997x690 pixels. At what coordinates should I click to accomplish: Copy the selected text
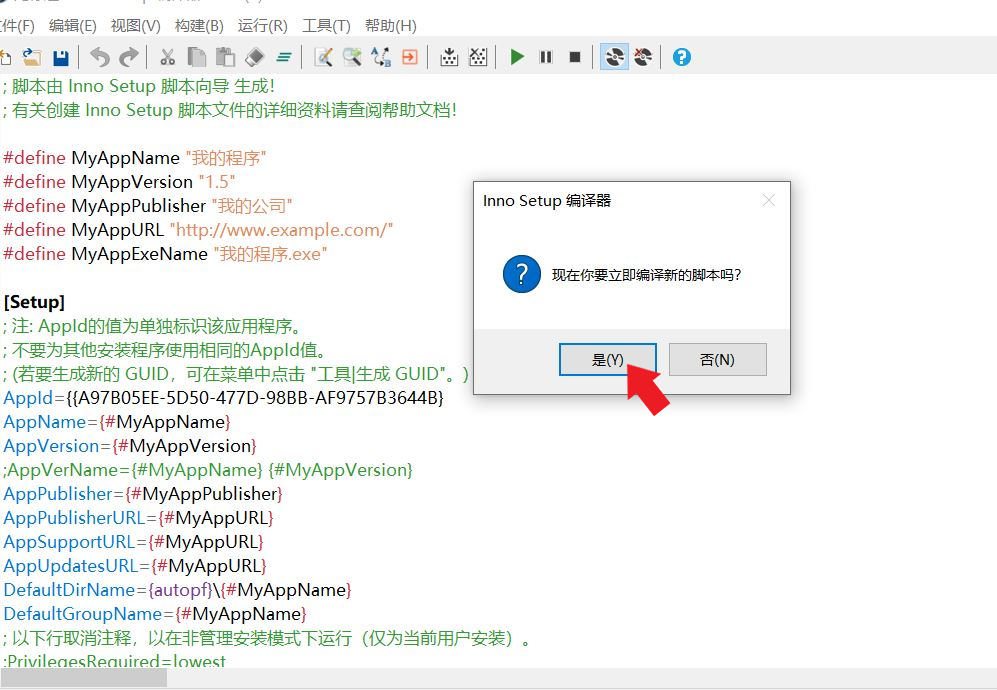196,57
